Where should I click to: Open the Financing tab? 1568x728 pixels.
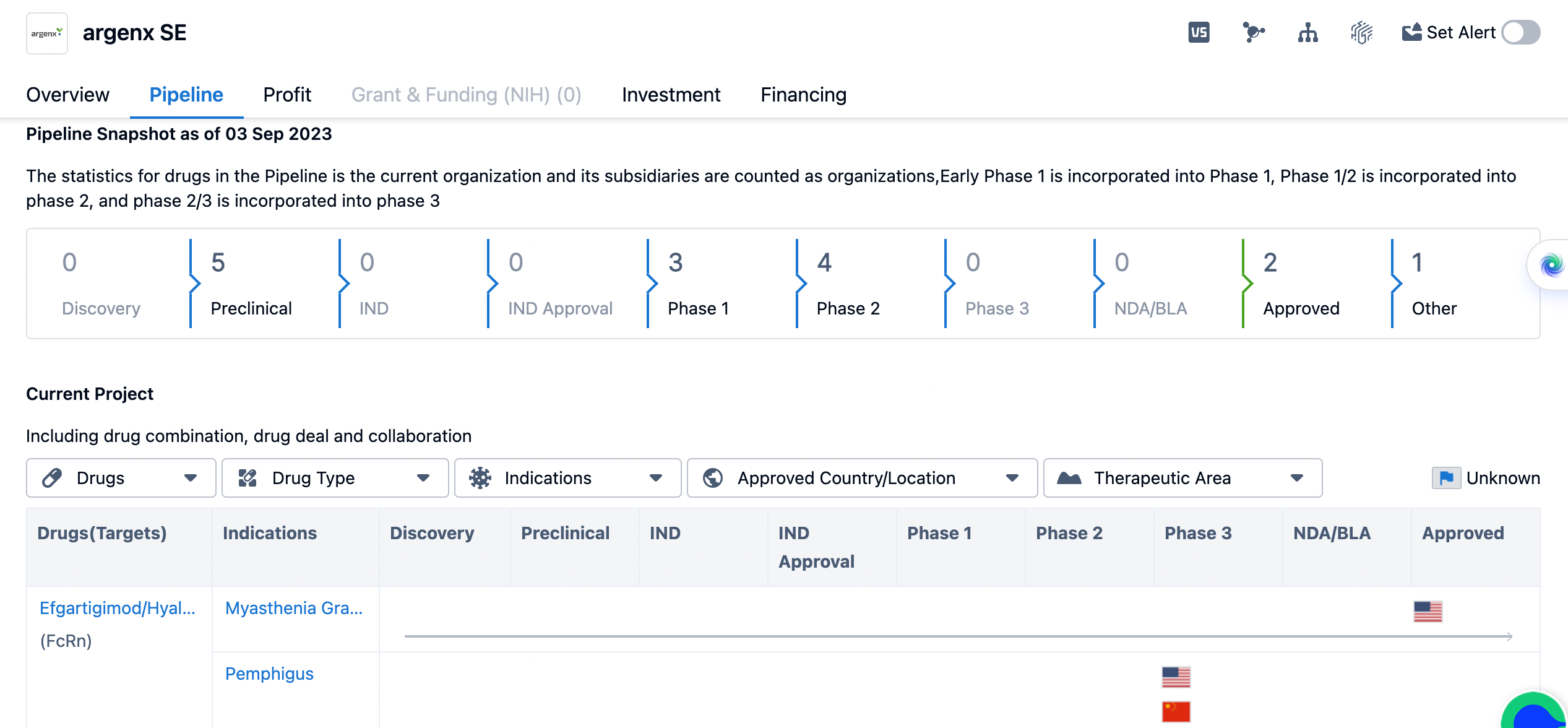coord(803,95)
